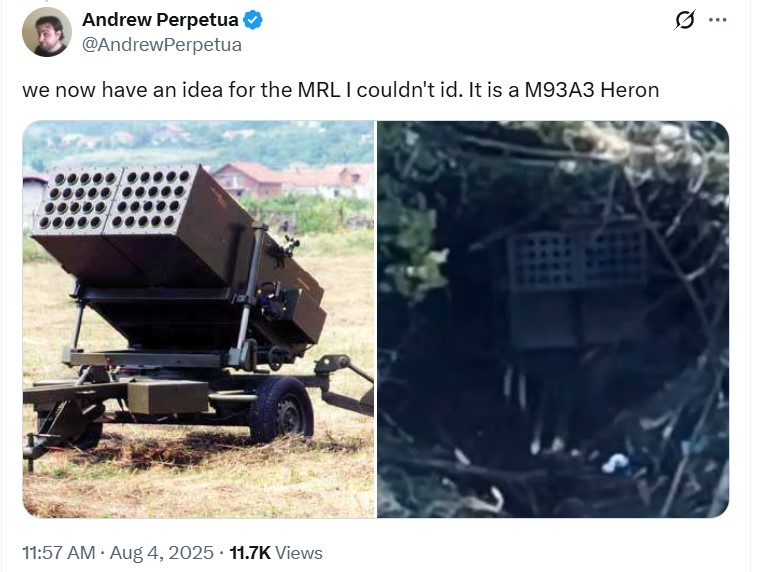Image resolution: width=772 pixels, height=572 pixels.
Task: Click the rocket tube openings in the left photo
Action: pos(116,199)
